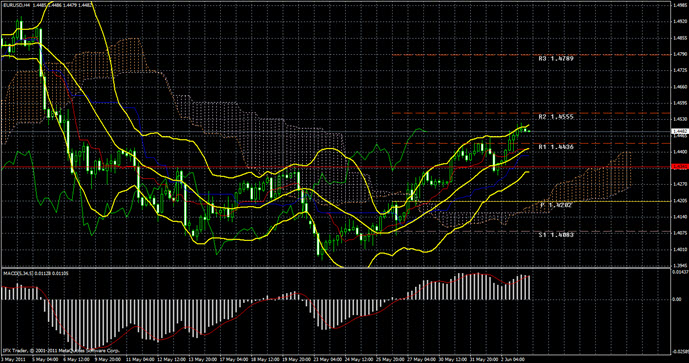Click the 11 May 04:00 time label
Screen dimensions: 689x363
140,359
